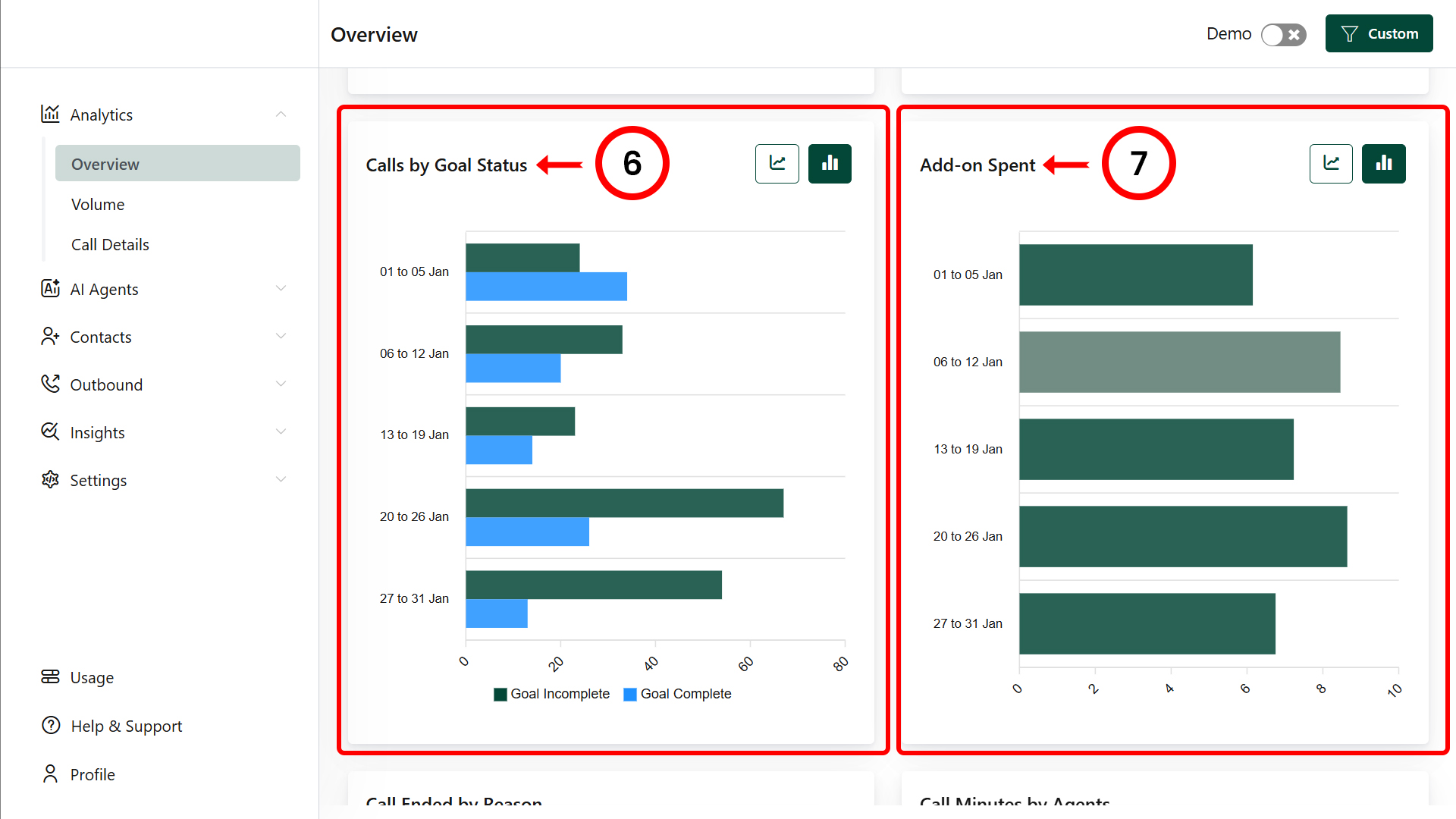The image size is (1456, 819).
Task: Click the Calls by Goal Status title
Action: pos(446,165)
